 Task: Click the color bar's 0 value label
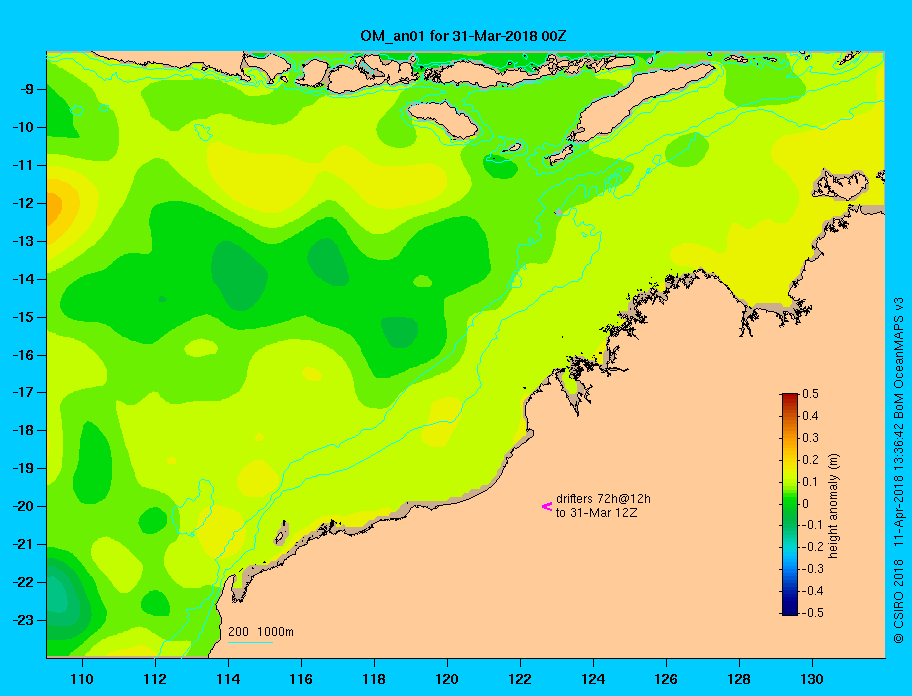click(806, 504)
